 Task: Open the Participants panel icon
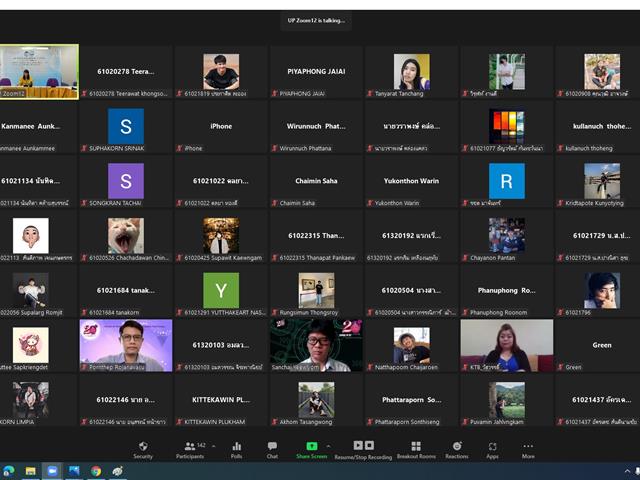pyautogui.click(x=190, y=446)
